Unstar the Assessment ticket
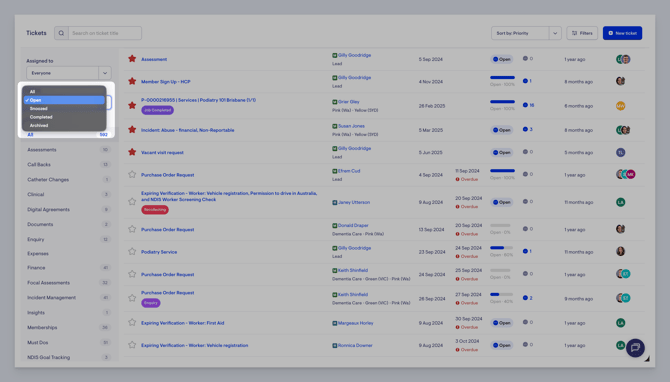This screenshot has height=382, width=670. [x=132, y=59]
